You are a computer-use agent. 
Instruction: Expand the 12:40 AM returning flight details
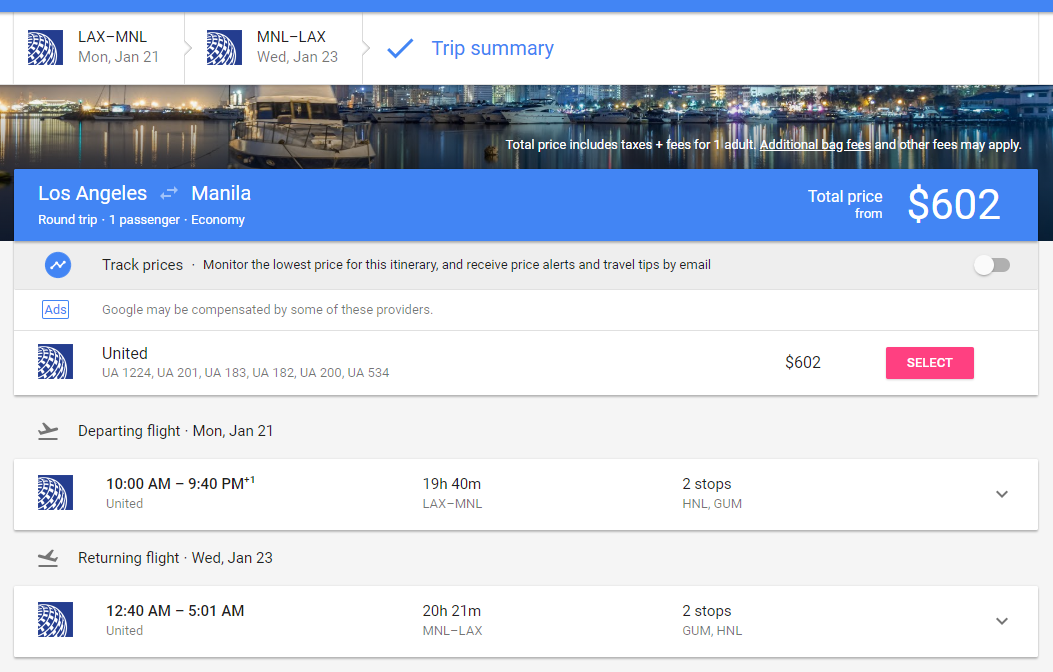tap(1002, 621)
